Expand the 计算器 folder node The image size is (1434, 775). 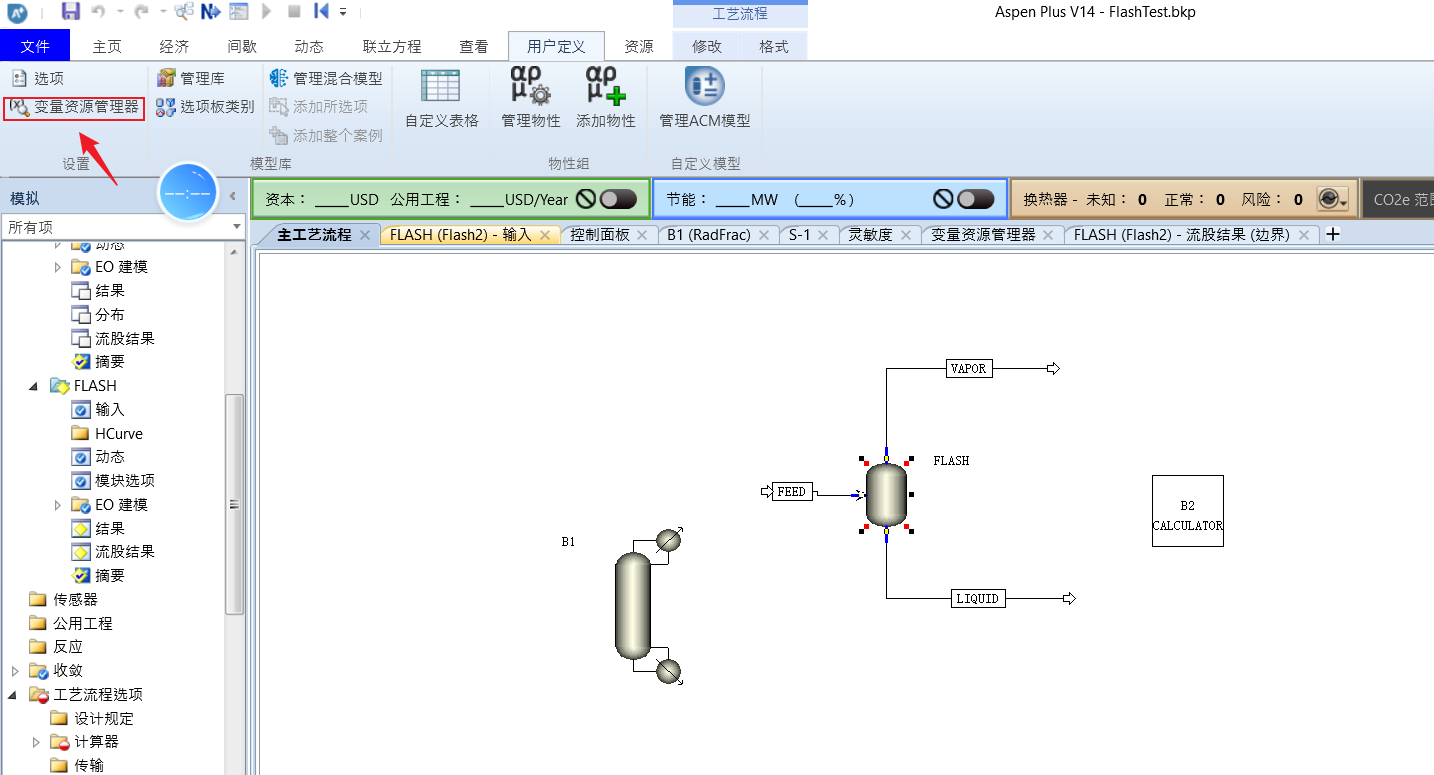(37, 742)
